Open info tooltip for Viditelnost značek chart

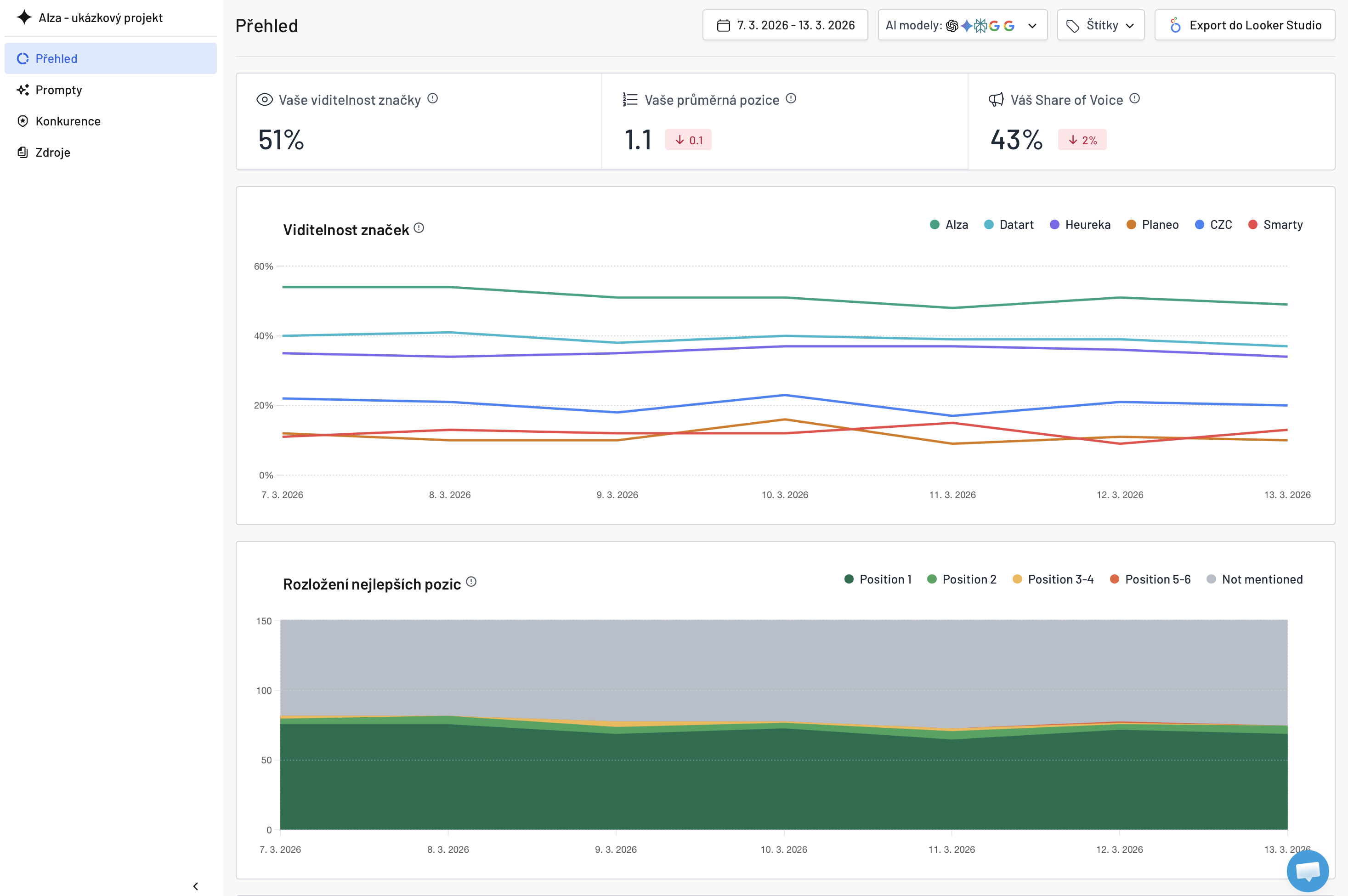[419, 228]
